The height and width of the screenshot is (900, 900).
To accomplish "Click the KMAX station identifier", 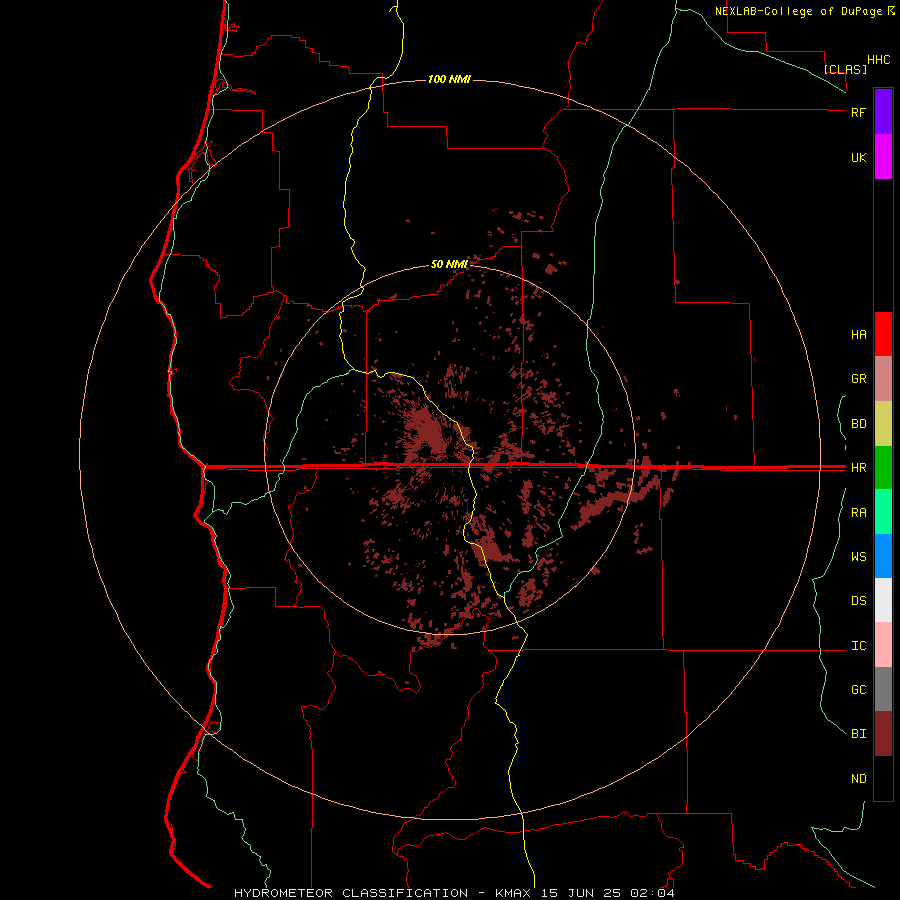I will coord(512,893).
